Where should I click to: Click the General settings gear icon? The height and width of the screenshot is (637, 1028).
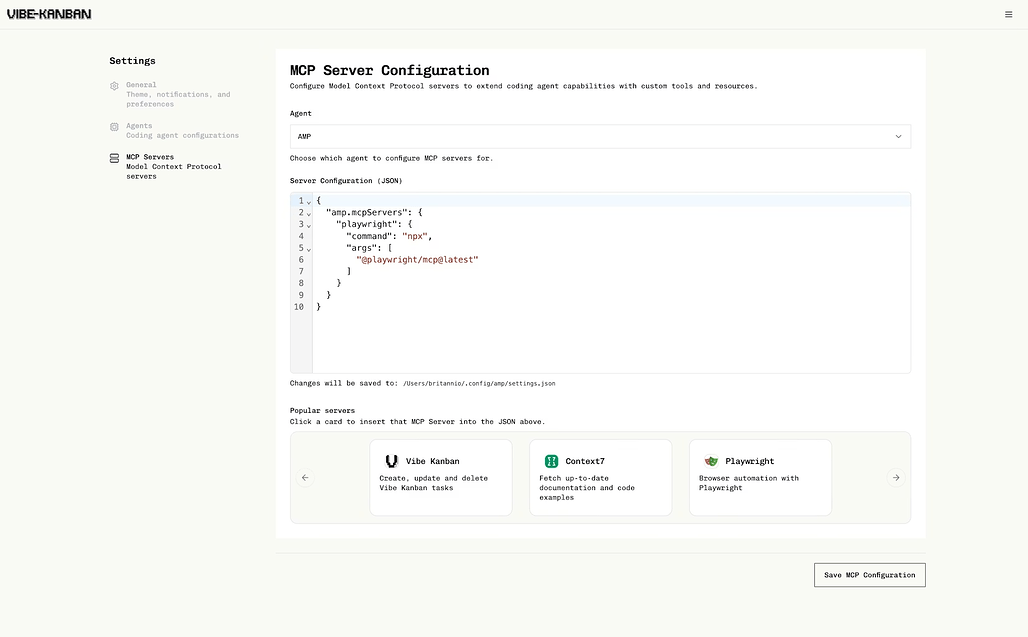coord(114,86)
